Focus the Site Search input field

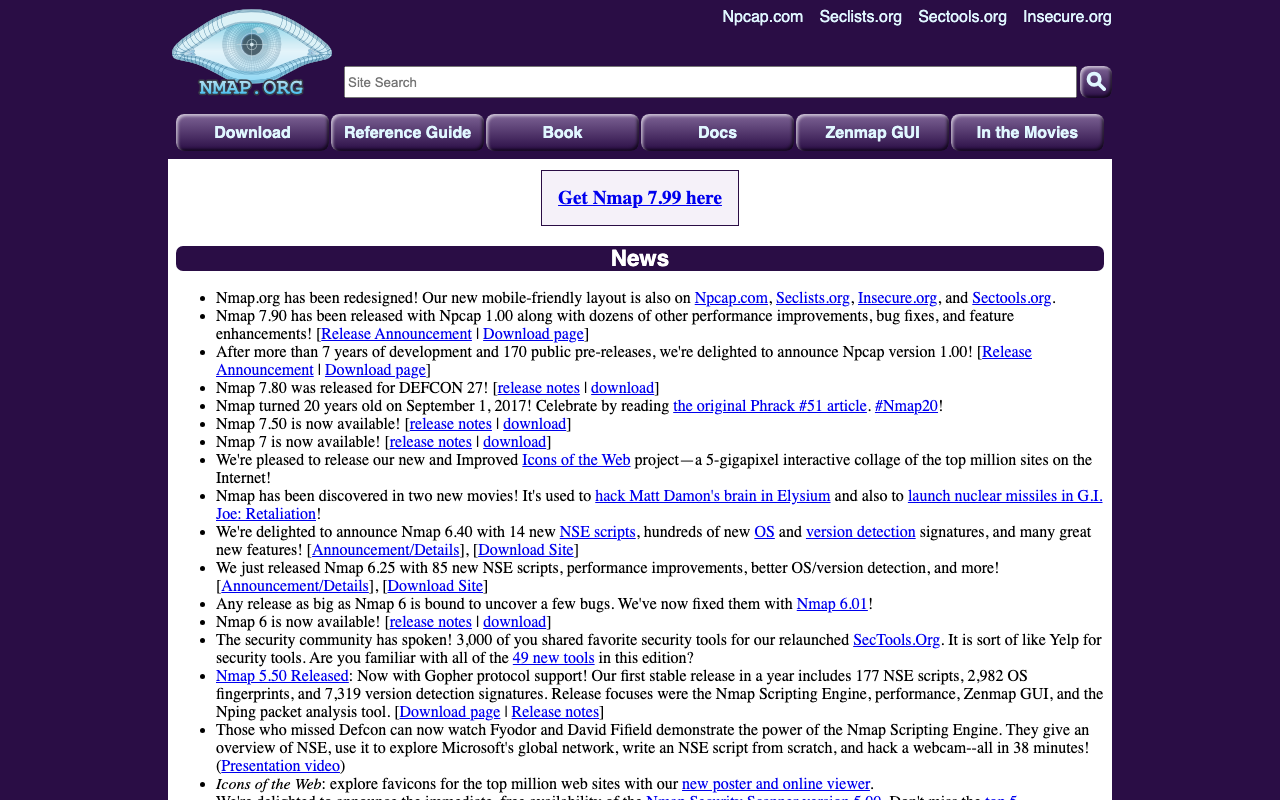(x=710, y=82)
